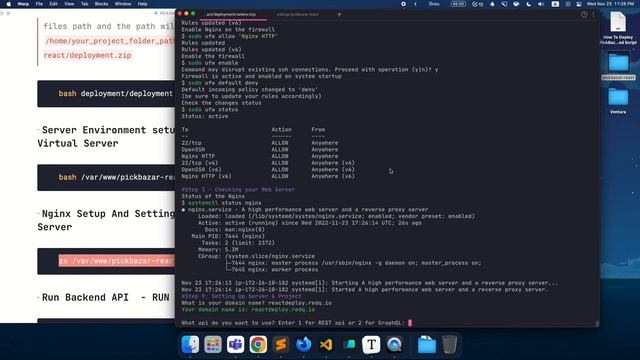Open the View menu

[69, 4]
